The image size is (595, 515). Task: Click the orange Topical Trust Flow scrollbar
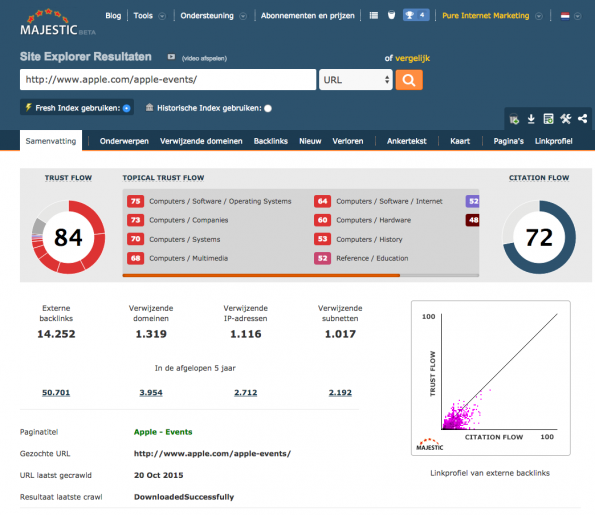coord(261,276)
